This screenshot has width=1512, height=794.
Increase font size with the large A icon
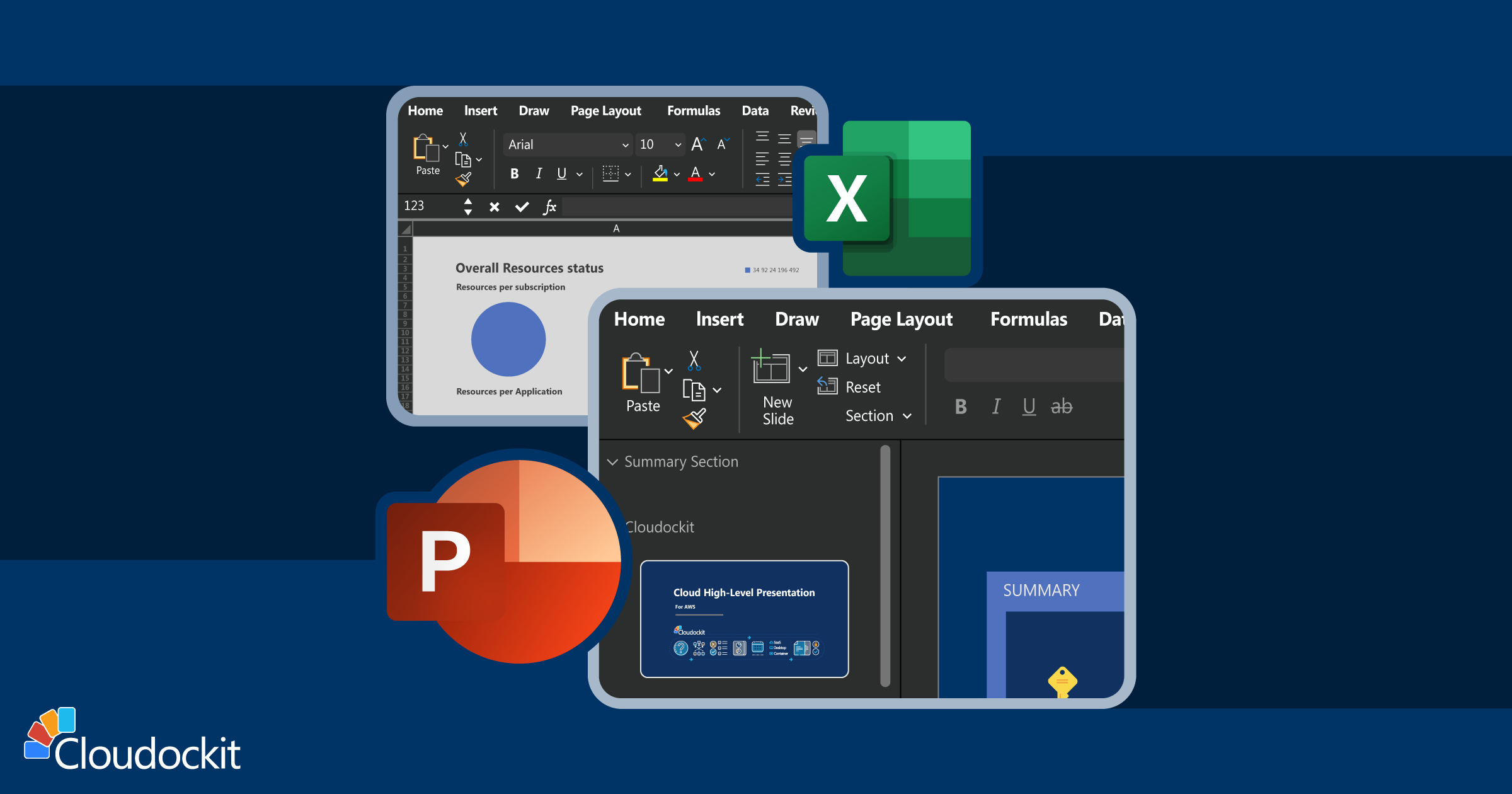tap(698, 144)
